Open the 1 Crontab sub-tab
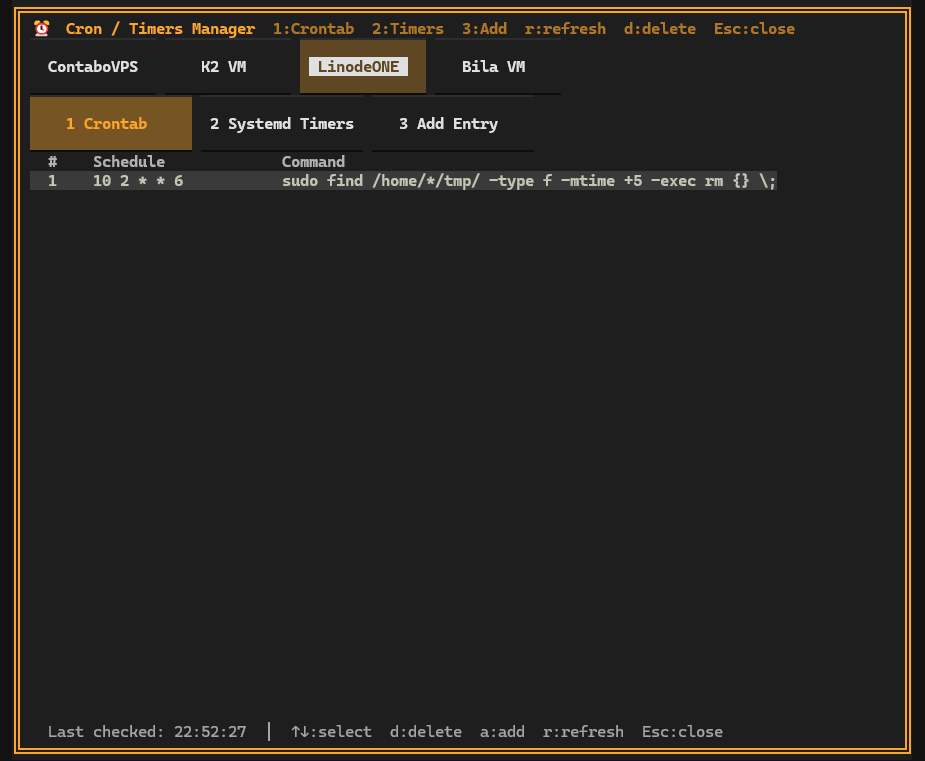The image size is (925, 761). tap(110, 123)
